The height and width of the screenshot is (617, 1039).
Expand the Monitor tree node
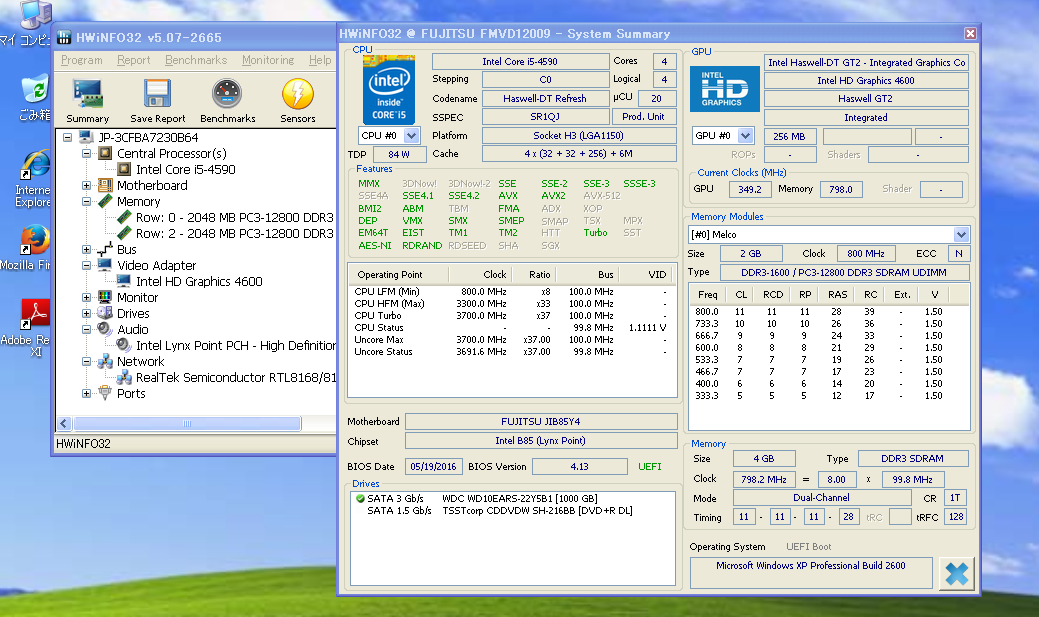(86, 298)
